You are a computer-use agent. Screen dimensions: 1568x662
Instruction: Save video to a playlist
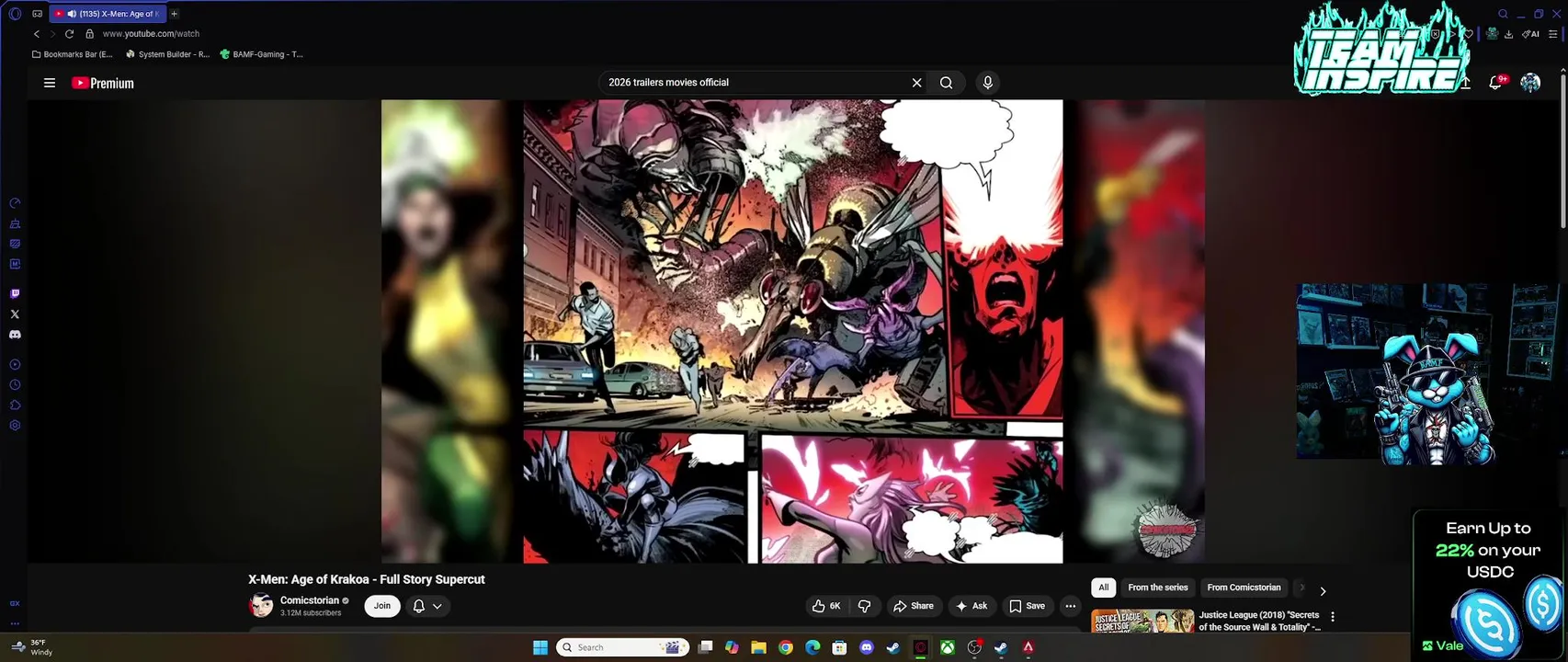point(1028,606)
